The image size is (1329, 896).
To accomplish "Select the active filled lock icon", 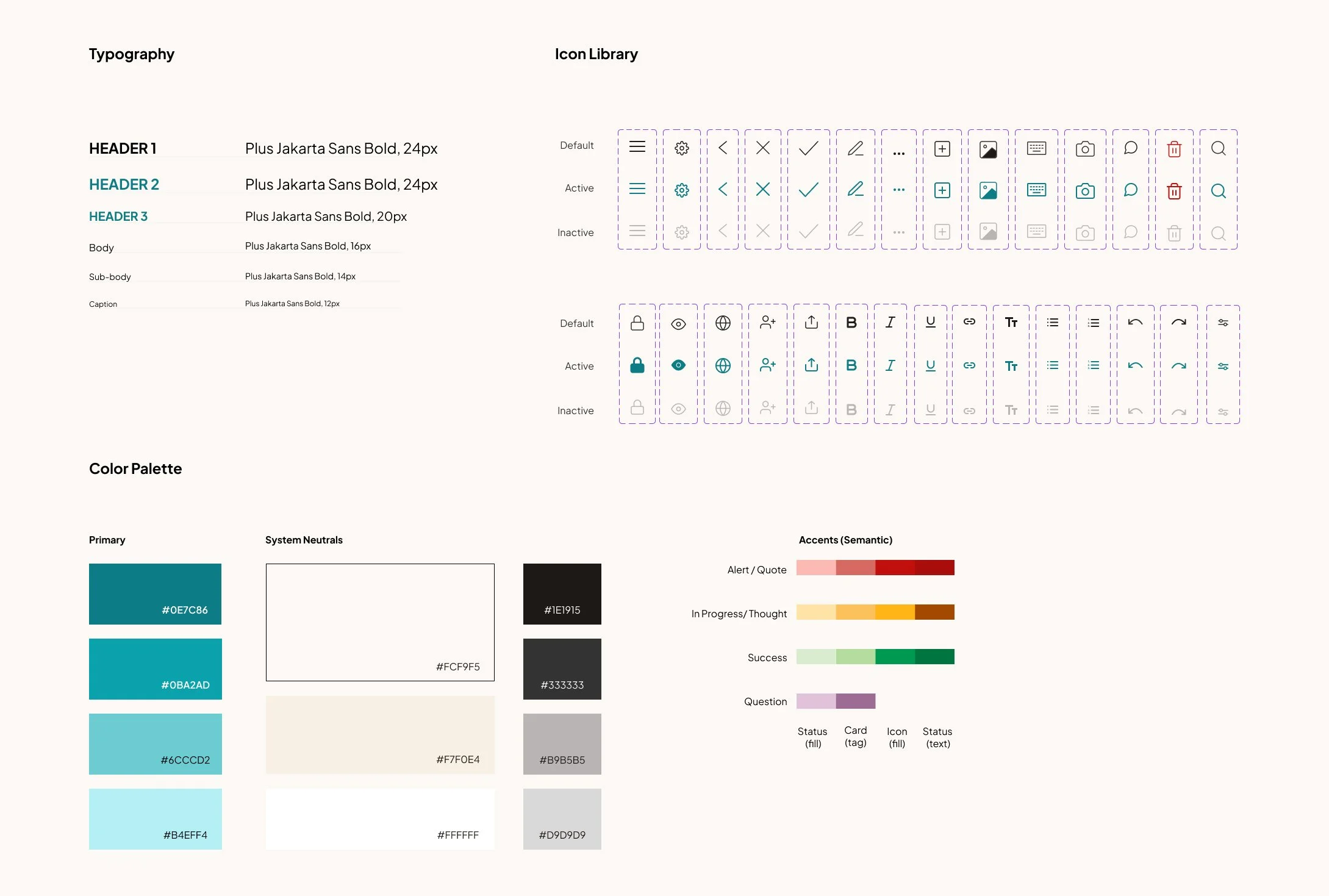I will pos(637,365).
